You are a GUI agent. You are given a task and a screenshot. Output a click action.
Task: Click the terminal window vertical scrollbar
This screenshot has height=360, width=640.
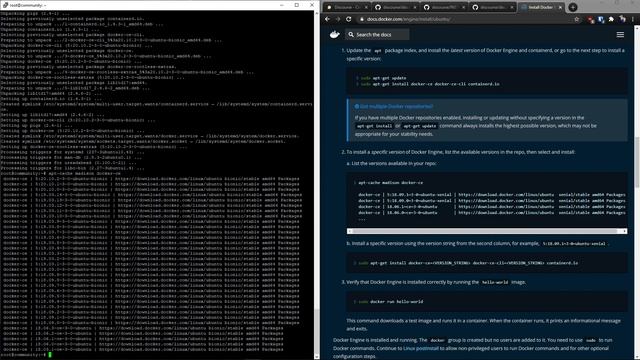(x=317, y=184)
